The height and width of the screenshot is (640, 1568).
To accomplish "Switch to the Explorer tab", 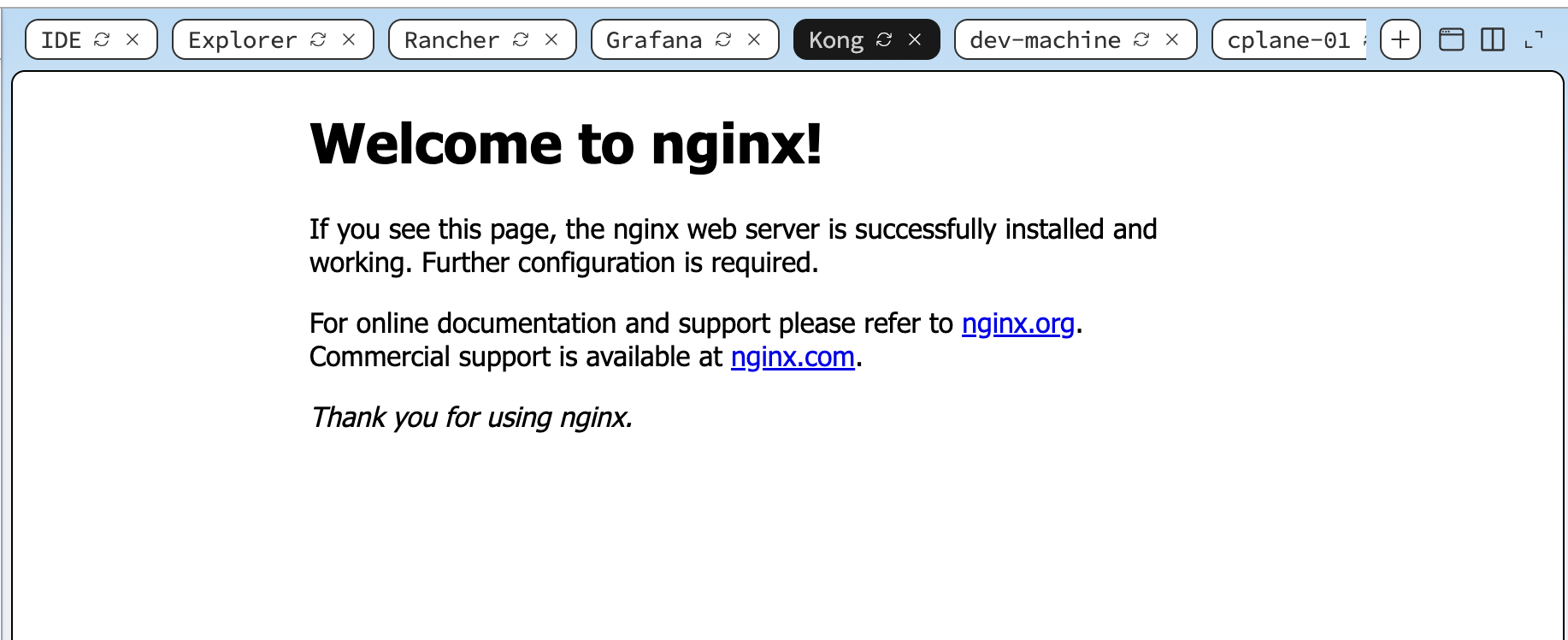I will pos(242,40).
